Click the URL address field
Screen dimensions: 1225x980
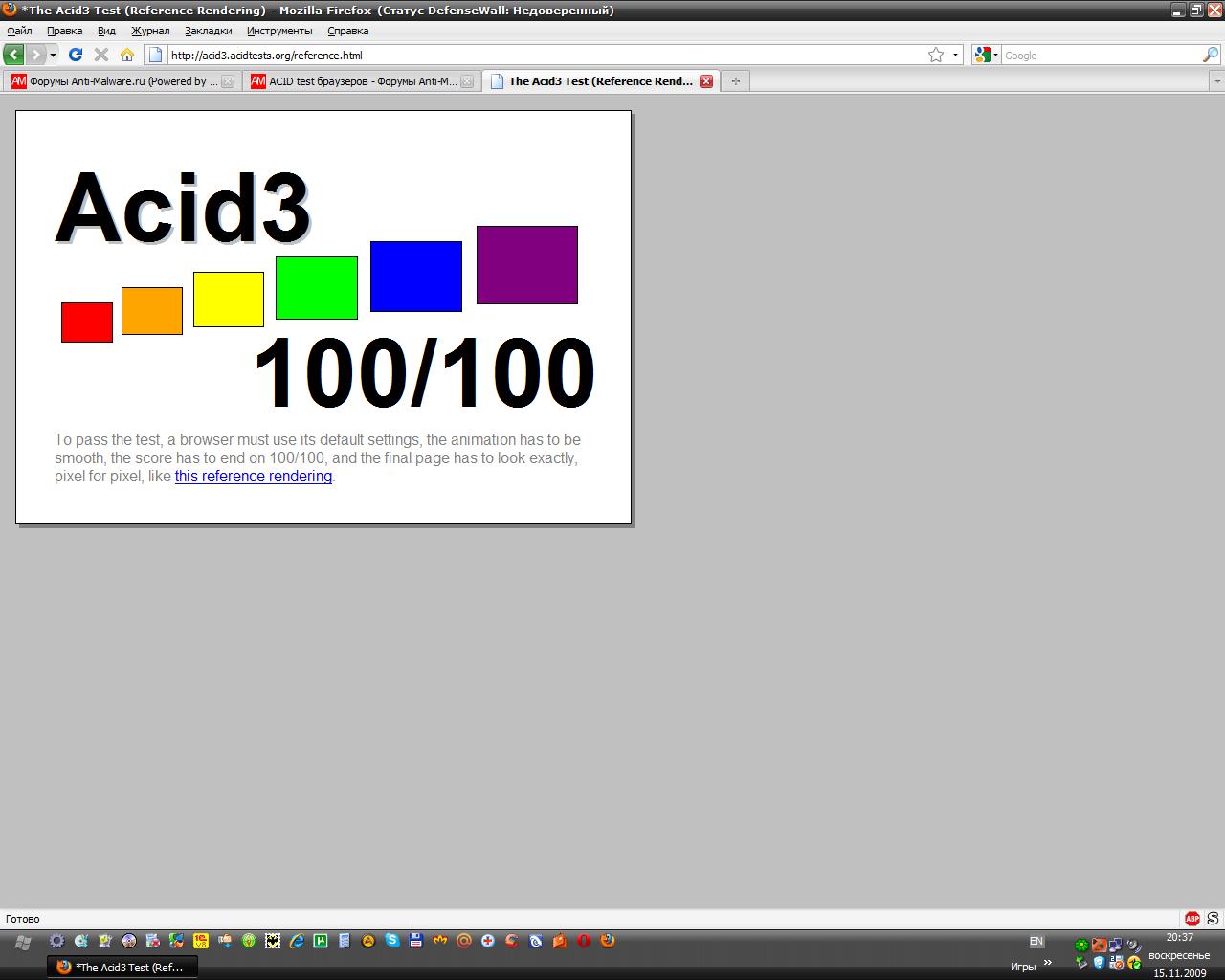pyautogui.click(x=546, y=55)
